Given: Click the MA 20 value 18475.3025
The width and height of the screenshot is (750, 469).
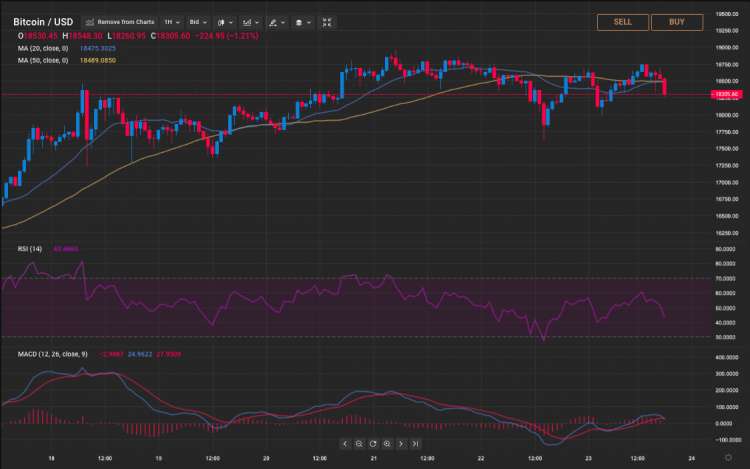Looking at the screenshot, I should point(98,48).
